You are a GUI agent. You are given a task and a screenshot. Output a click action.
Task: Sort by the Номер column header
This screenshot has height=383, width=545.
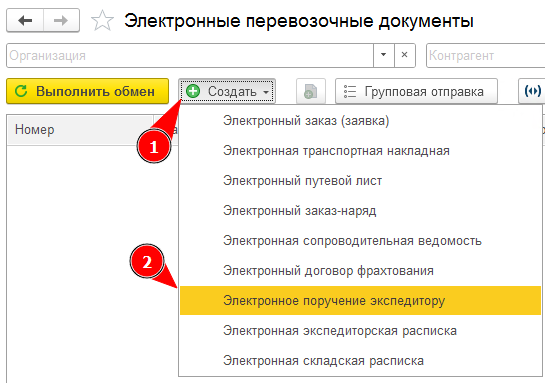(80, 130)
